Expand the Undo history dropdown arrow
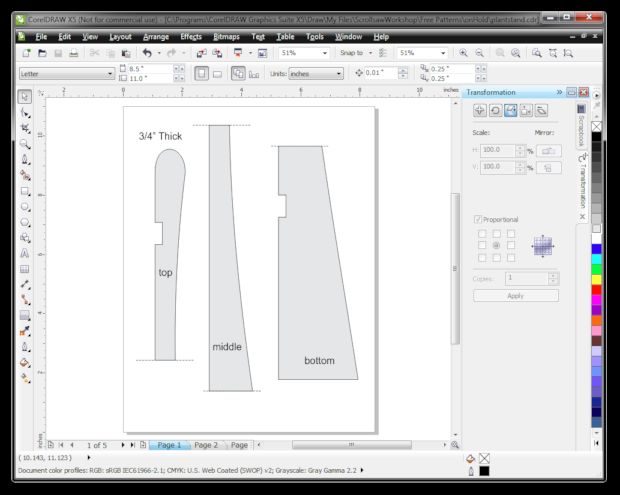Viewport: 620px width, 495px height. coord(159,53)
